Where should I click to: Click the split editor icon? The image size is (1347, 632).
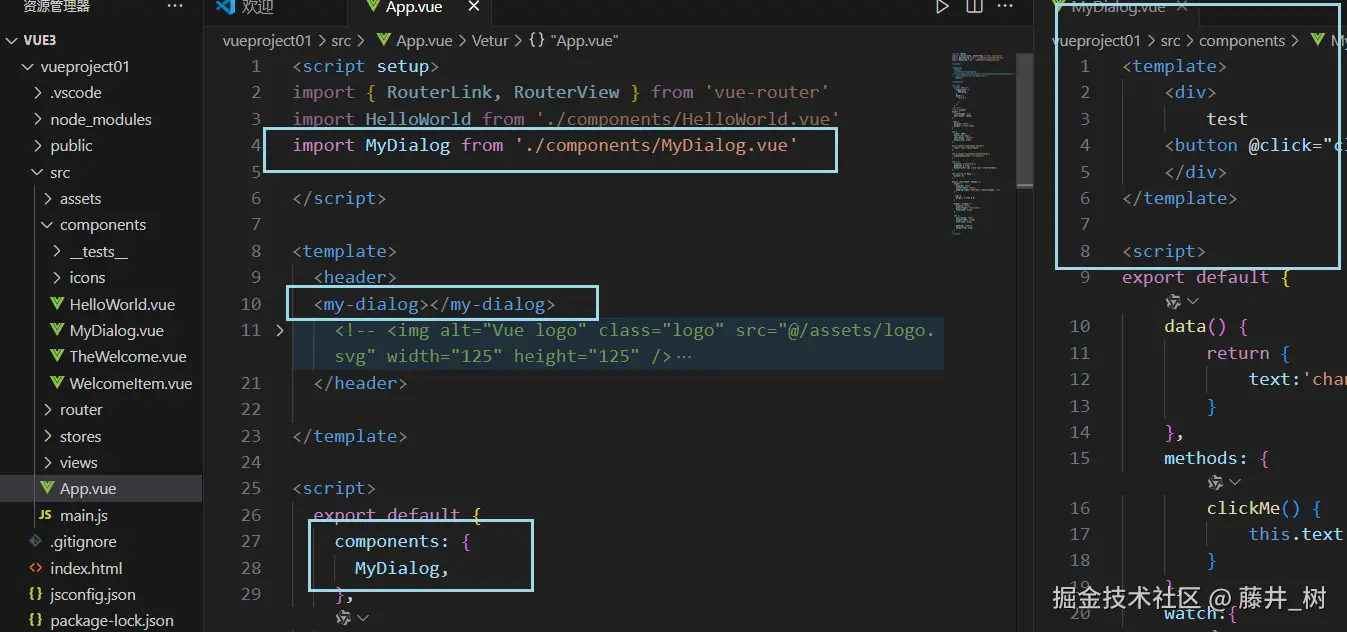coord(974,7)
